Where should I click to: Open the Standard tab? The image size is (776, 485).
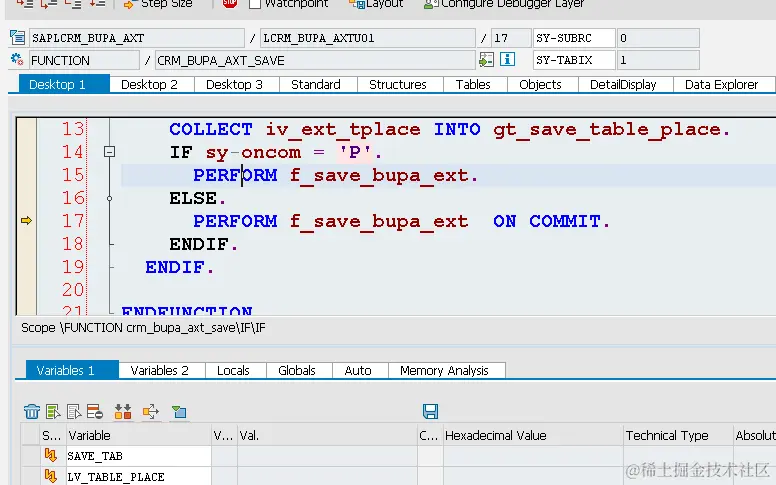coord(316,85)
